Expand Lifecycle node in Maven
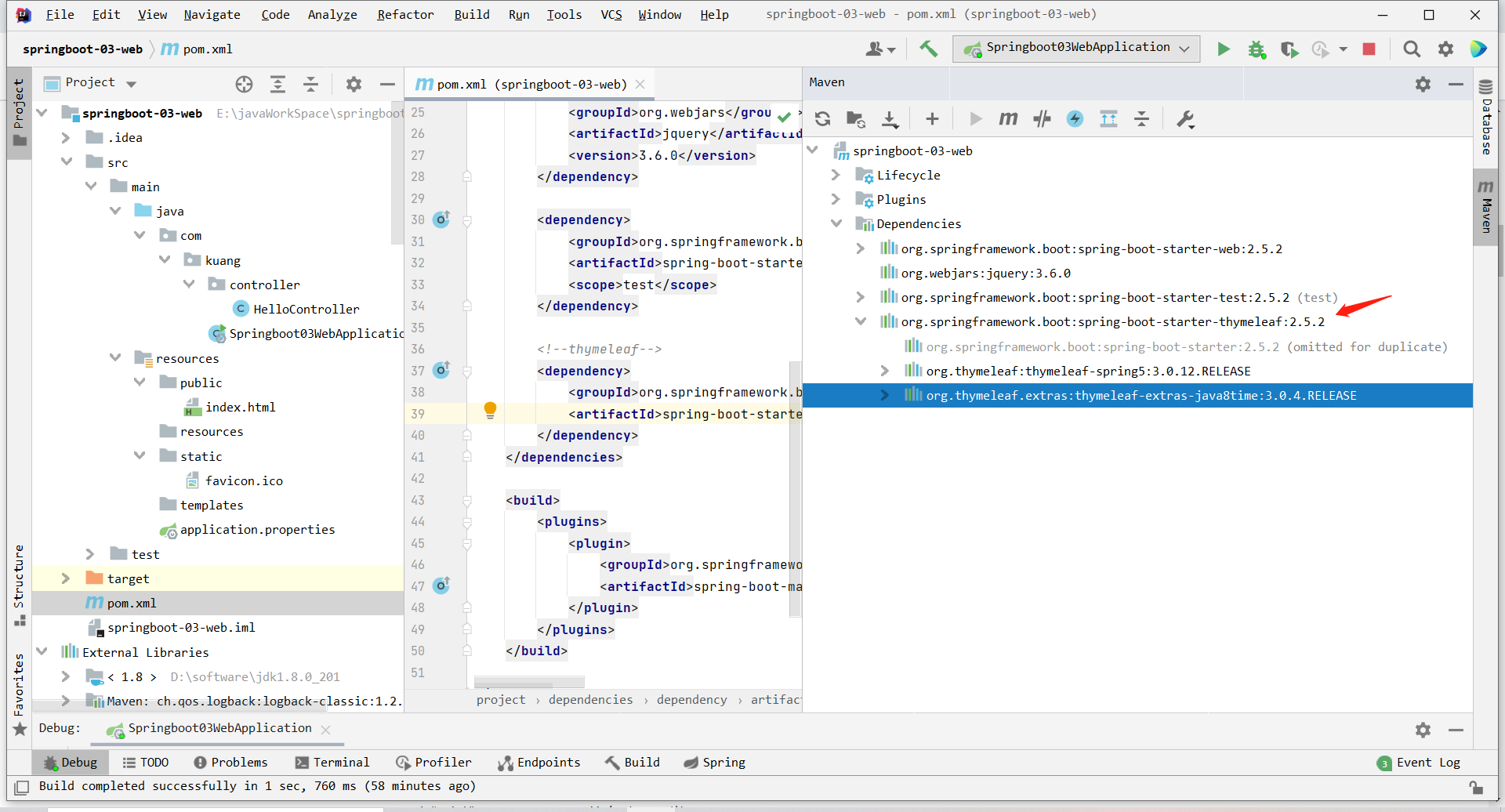Image resolution: width=1505 pixels, height=812 pixels. [836, 175]
